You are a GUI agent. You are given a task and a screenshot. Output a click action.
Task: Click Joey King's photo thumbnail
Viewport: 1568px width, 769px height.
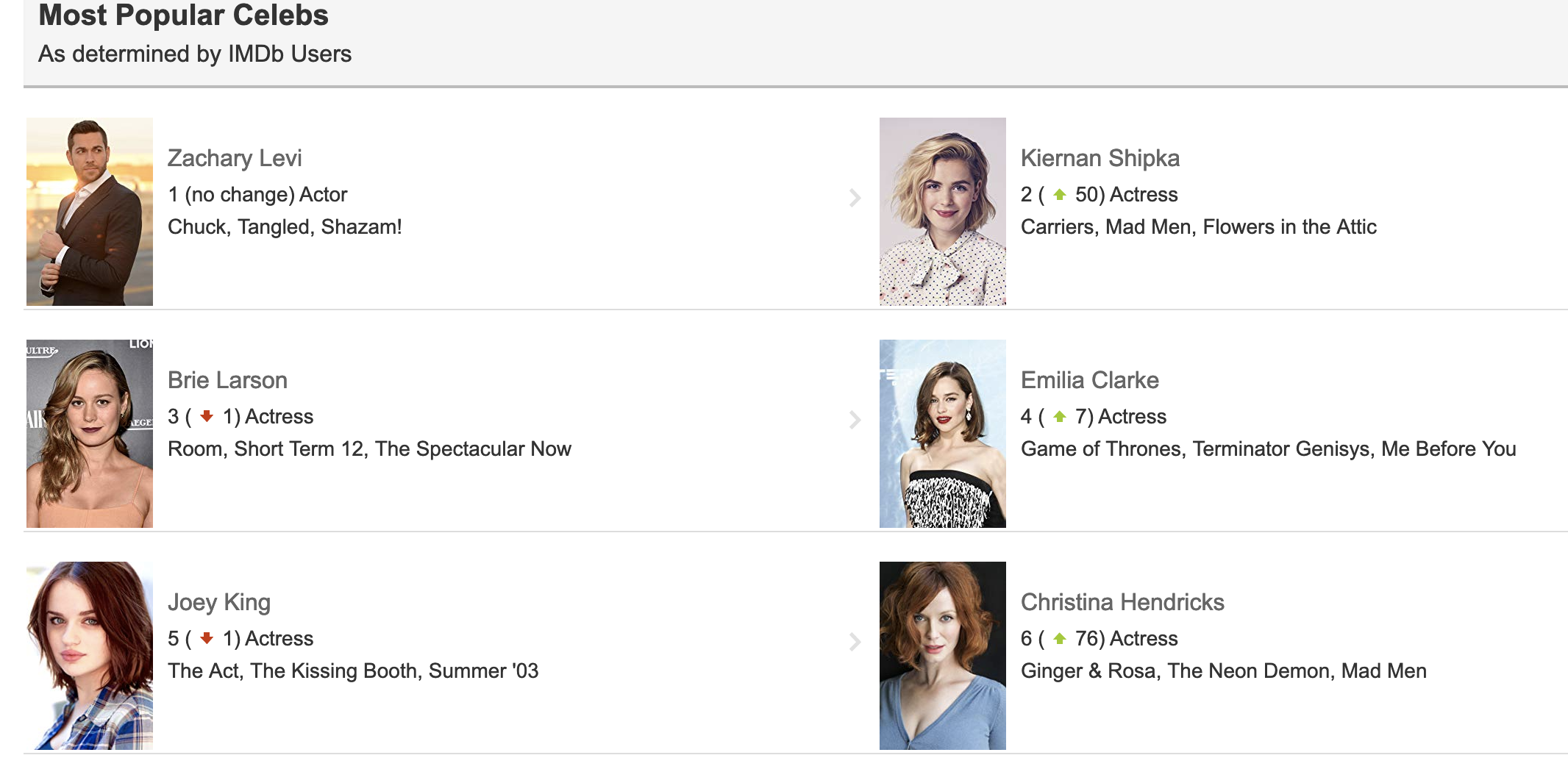tap(89, 656)
